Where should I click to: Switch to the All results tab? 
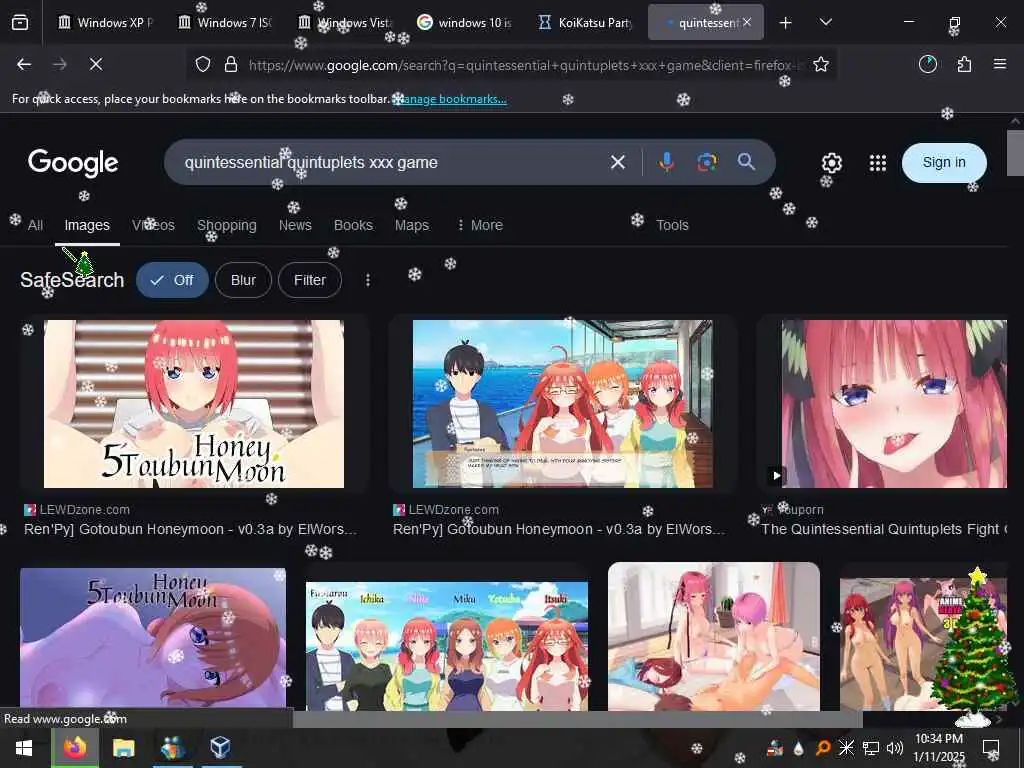click(x=35, y=225)
